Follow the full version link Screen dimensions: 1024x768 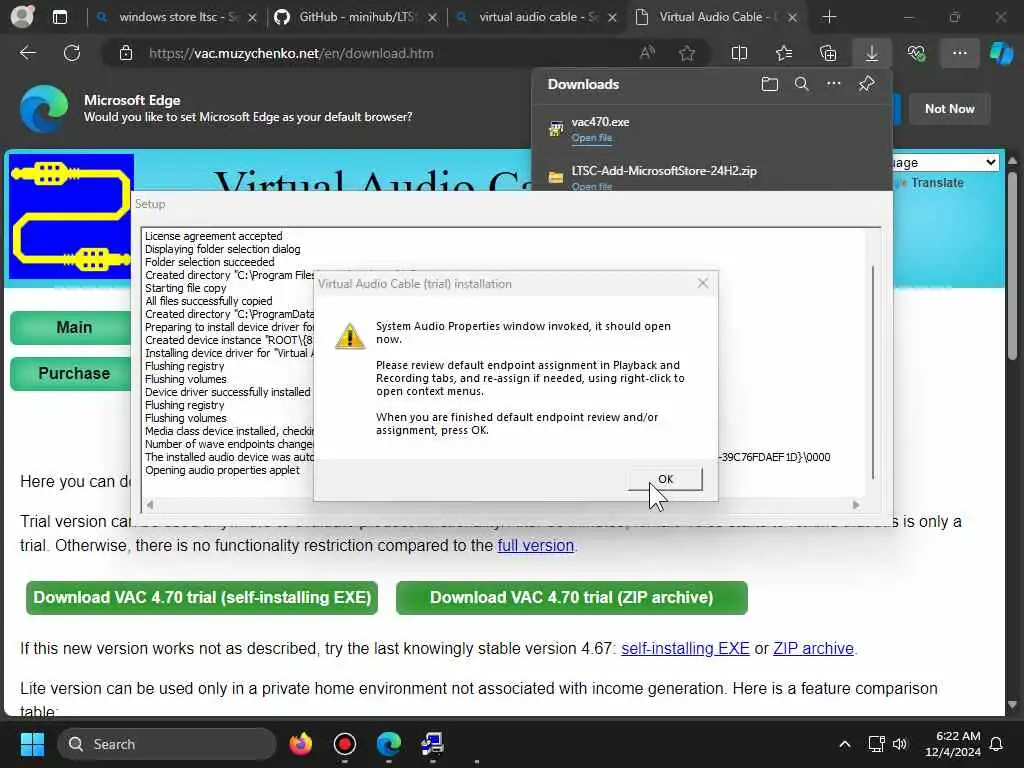536,545
